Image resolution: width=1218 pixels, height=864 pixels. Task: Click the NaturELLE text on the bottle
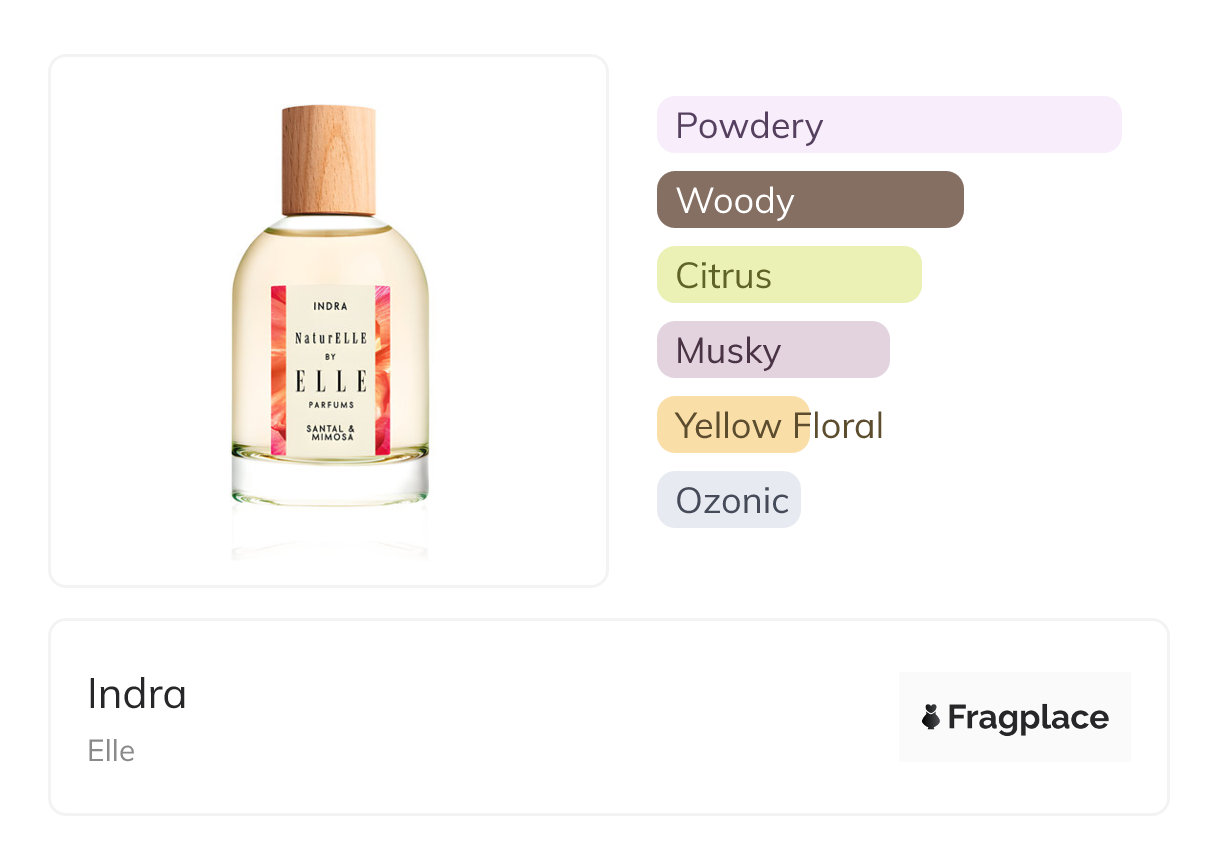coord(330,339)
